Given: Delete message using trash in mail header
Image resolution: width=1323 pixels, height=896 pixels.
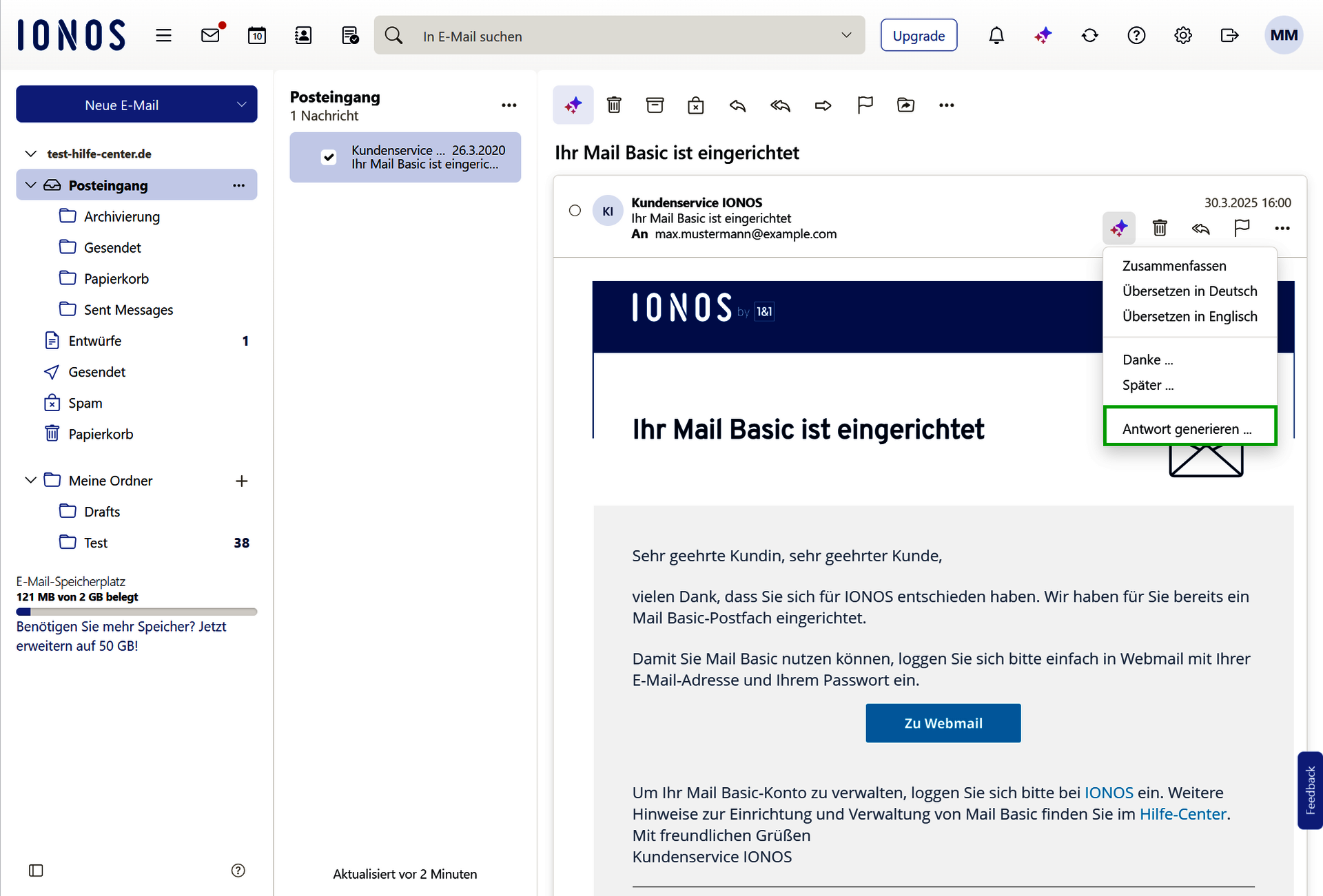Looking at the screenshot, I should pos(1160,227).
